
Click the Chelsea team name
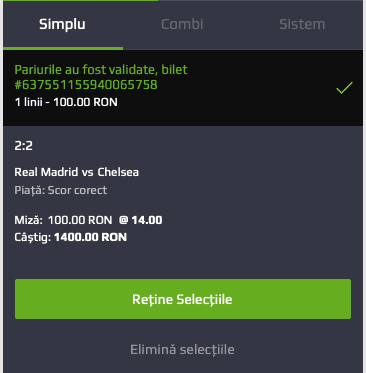118,172
